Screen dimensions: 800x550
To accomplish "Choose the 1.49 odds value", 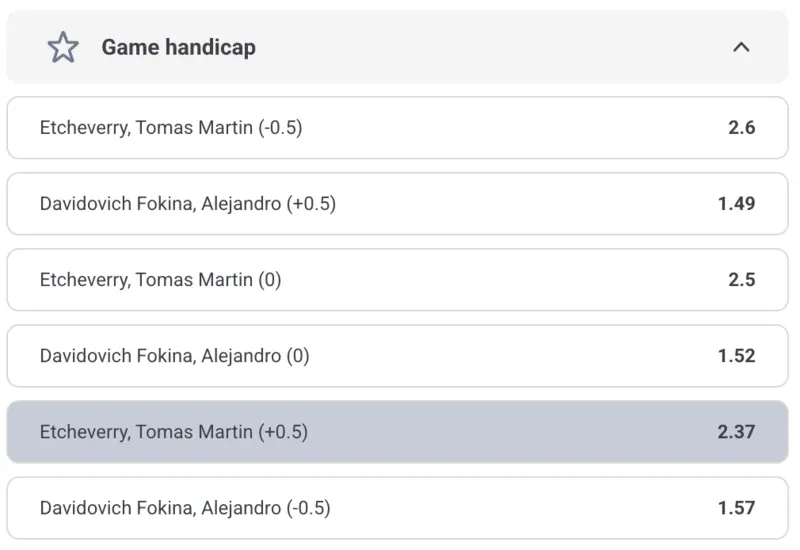I will pyautogui.click(x=736, y=204).
